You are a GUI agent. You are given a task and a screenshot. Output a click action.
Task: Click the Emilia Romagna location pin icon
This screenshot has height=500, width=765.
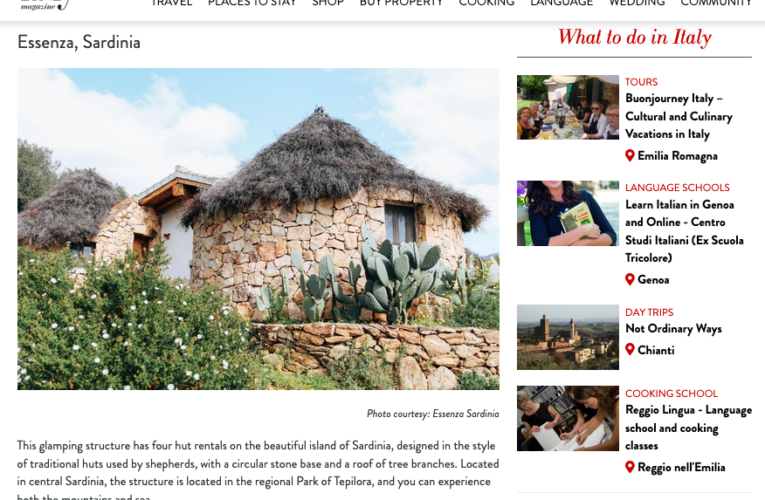click(629, 156)
